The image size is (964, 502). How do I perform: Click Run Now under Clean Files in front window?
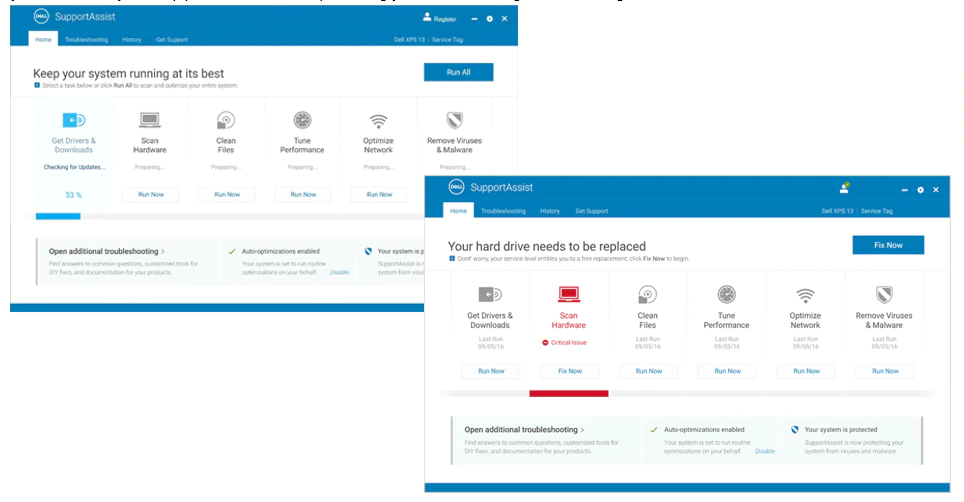[x=649, y=371]
